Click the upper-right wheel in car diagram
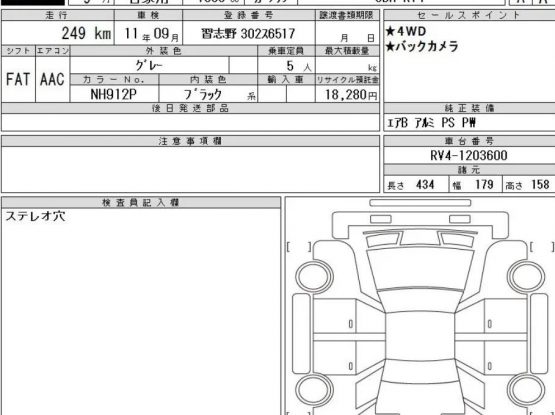The image size is (555, 415). (526, 277)
